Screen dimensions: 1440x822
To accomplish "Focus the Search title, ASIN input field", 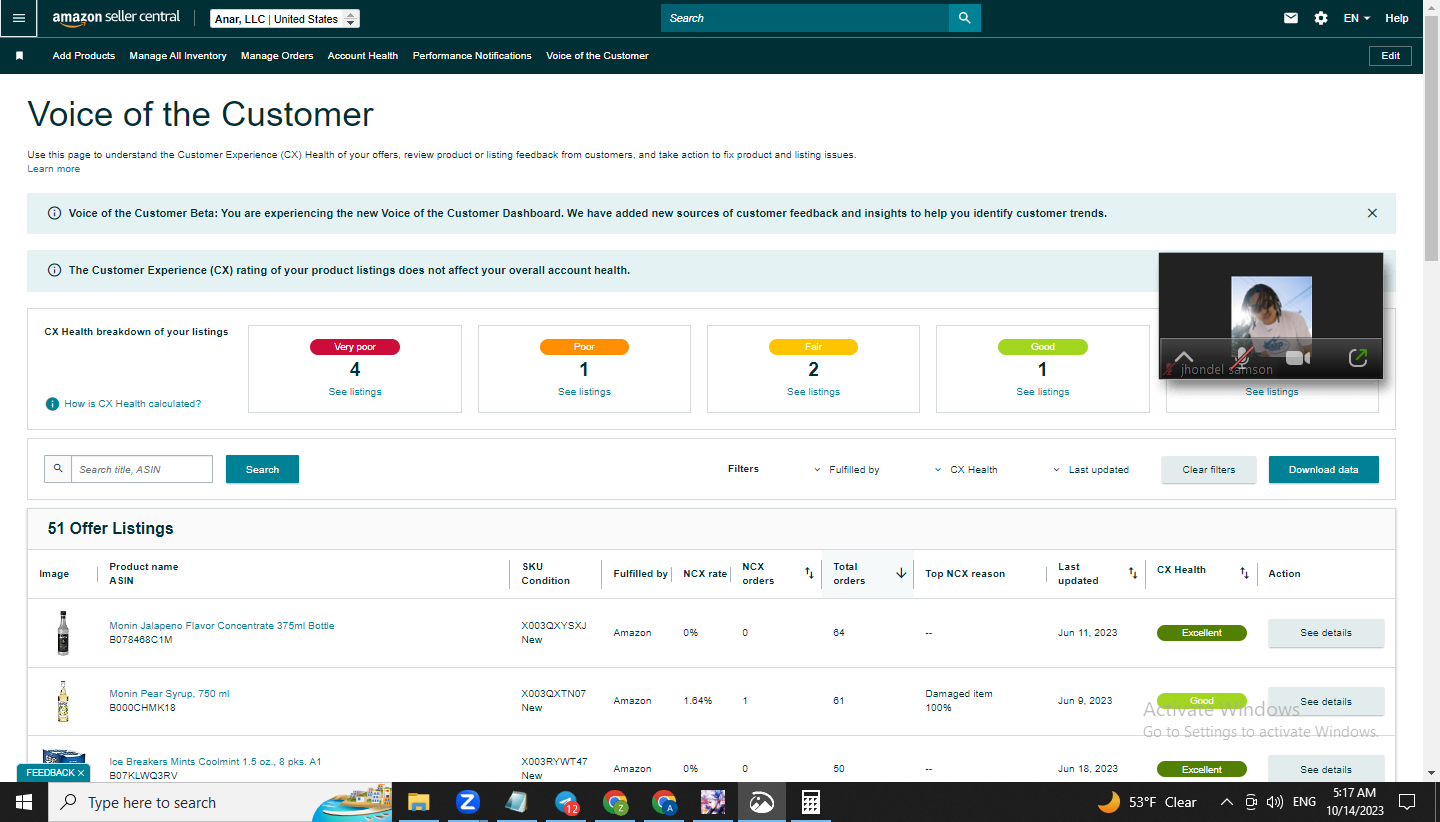I will (x=142, y=469).
